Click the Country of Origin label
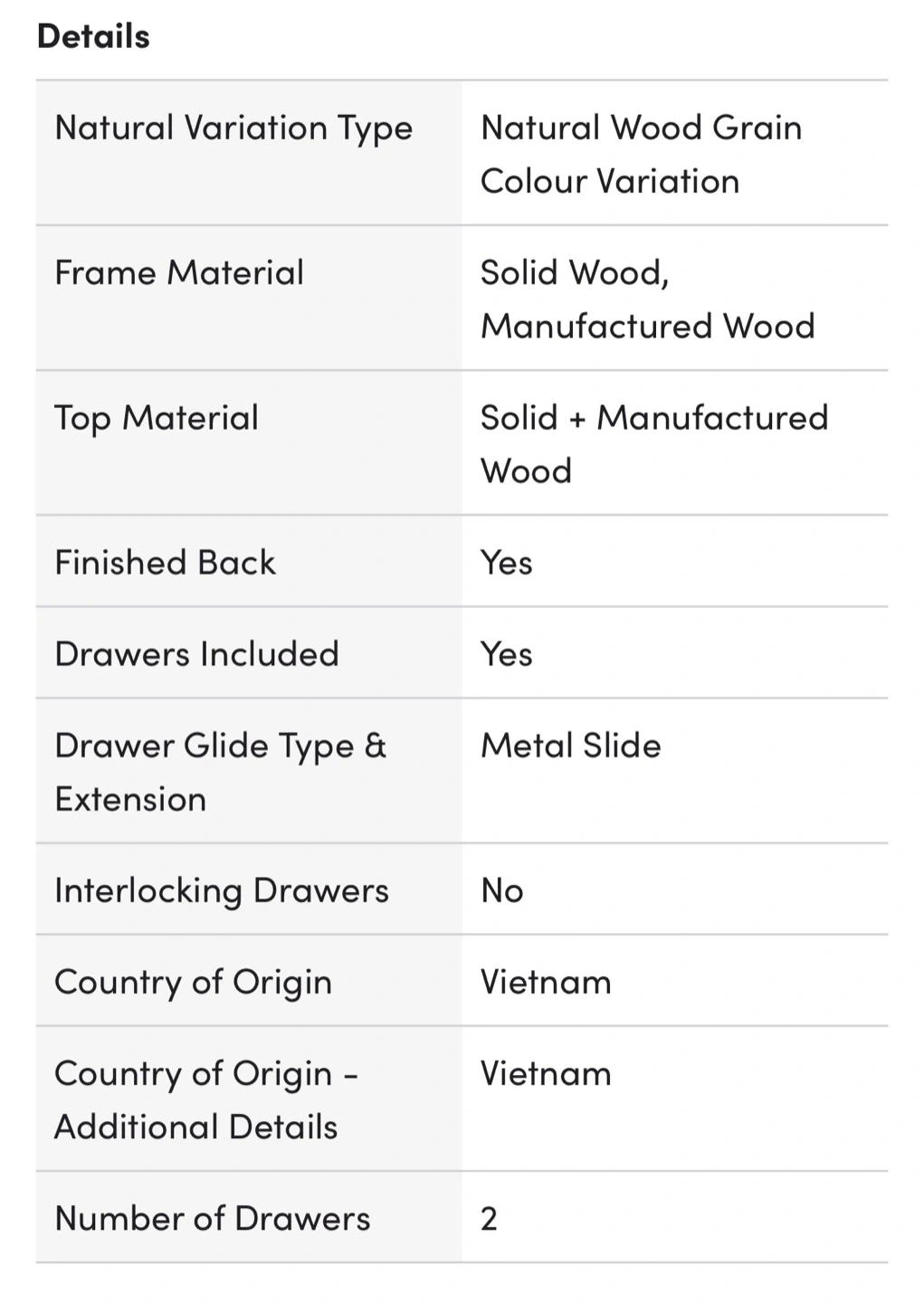 (193, 983)
